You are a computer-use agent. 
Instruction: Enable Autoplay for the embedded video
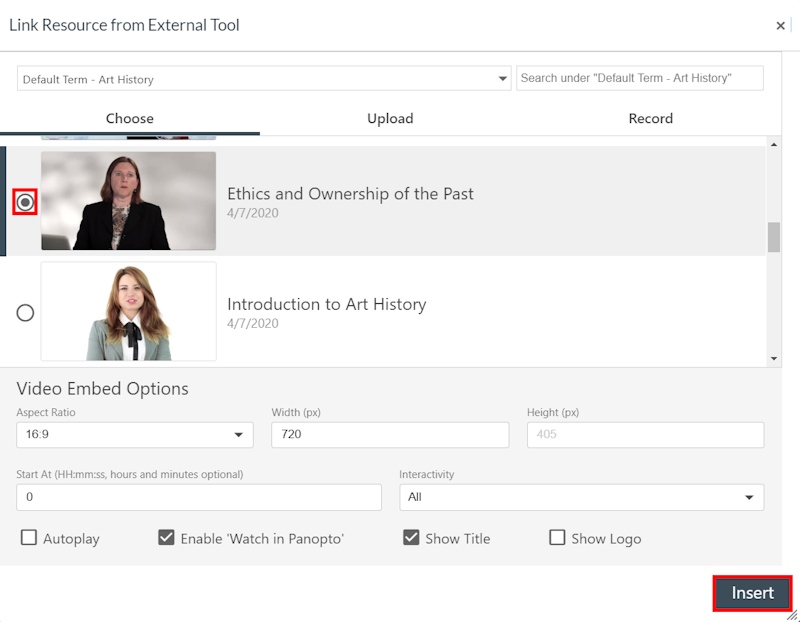click(x=29, y=538)
